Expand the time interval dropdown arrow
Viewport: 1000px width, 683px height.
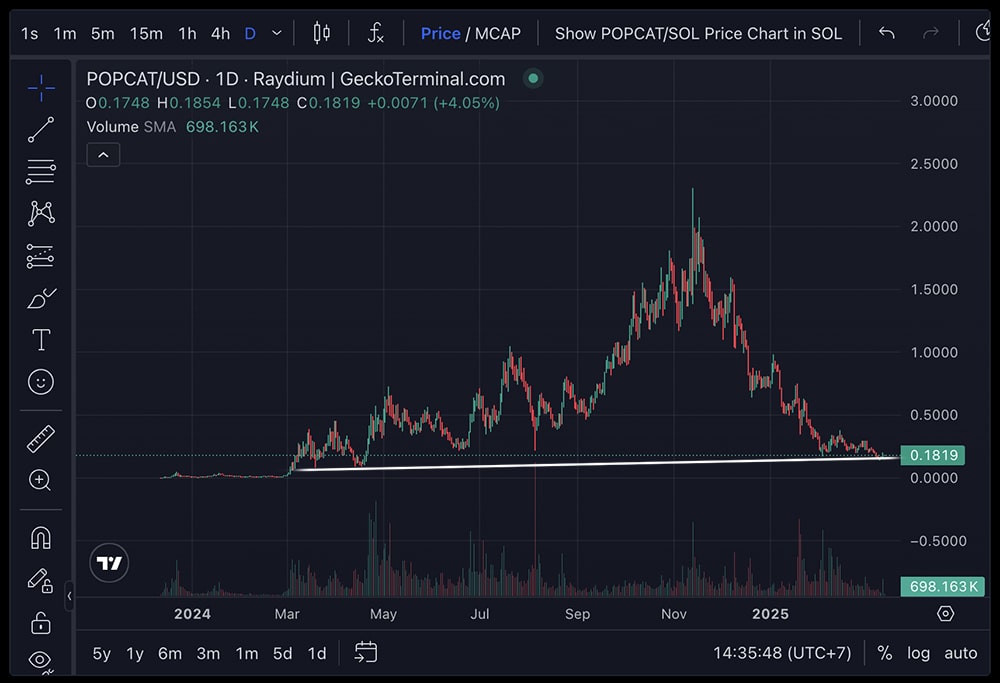[277, 33]
